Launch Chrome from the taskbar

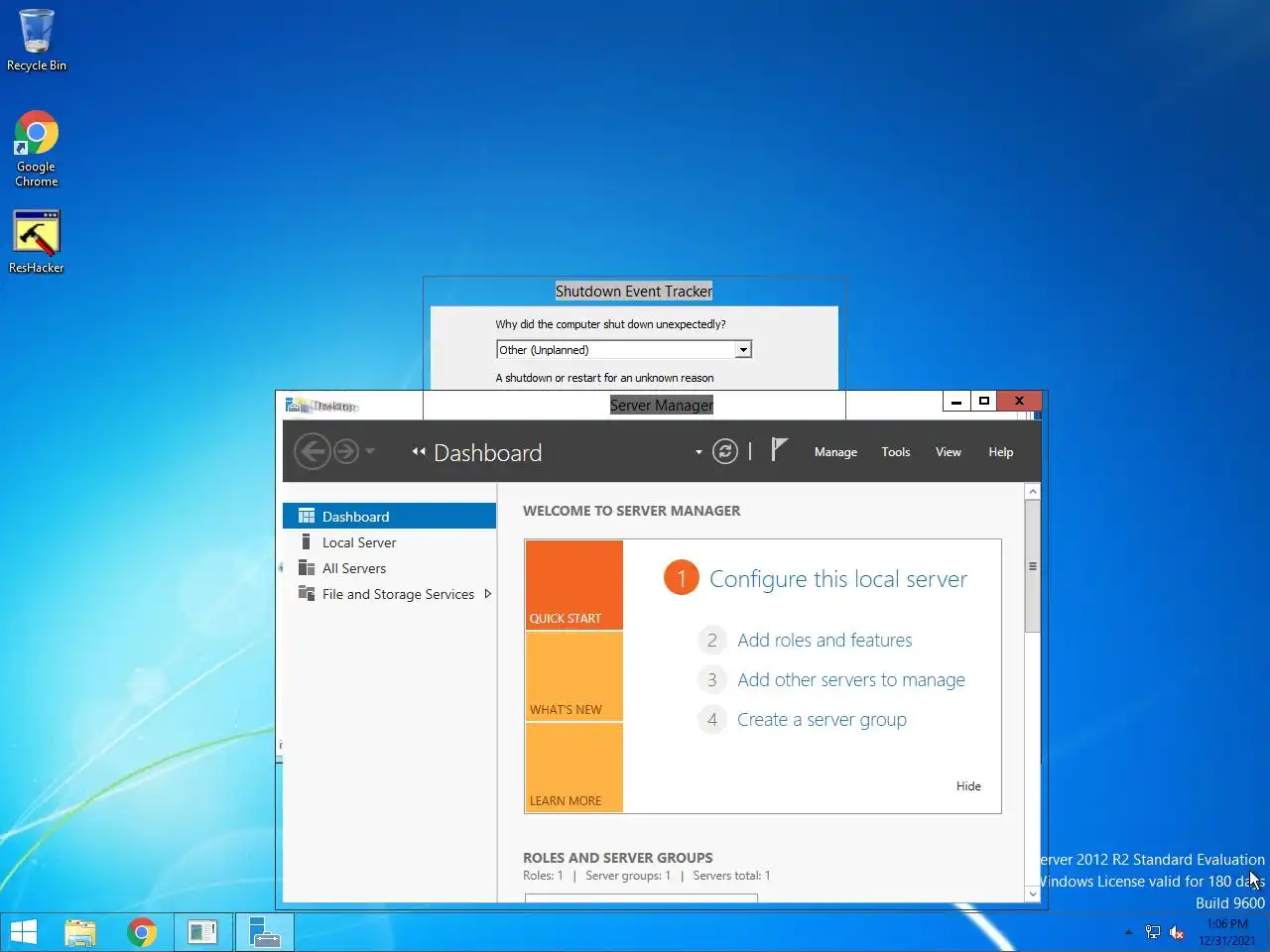click(142, 932)
